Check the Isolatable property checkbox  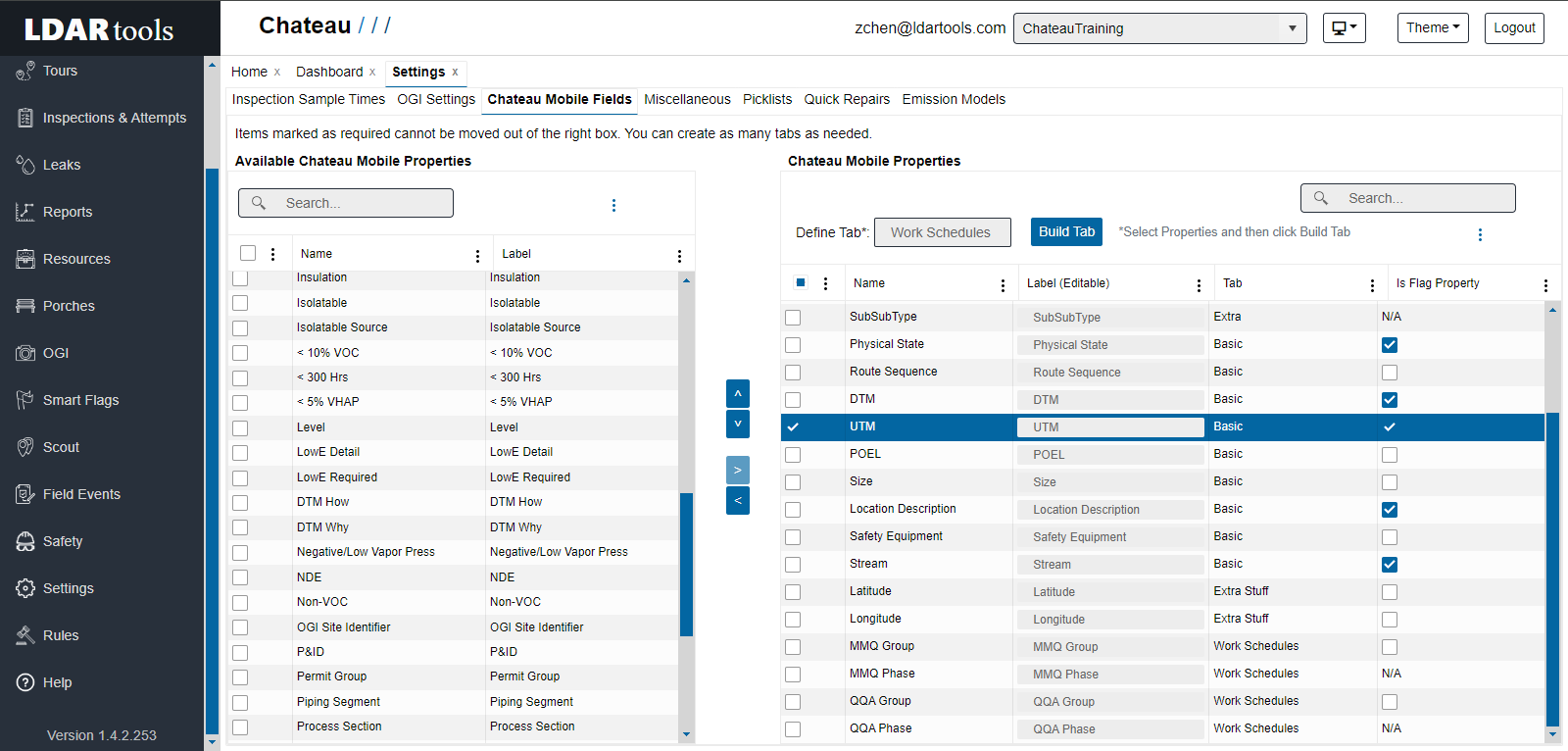[x=240, y=303]
